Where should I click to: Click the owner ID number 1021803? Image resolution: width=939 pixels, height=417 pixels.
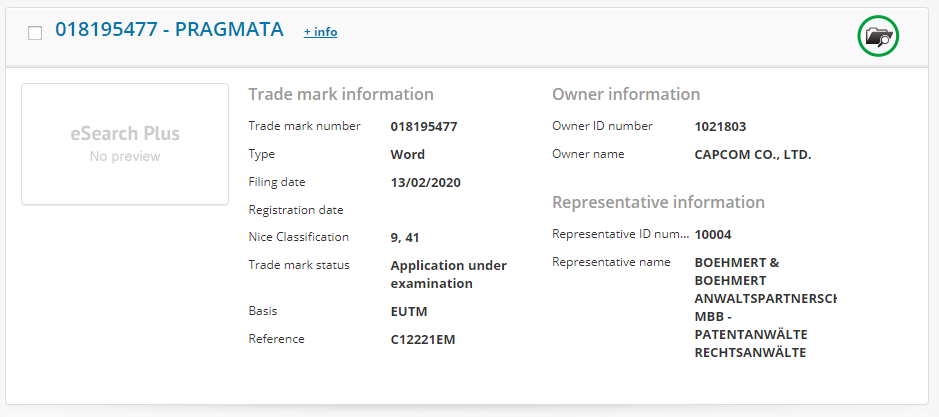tap(720, 127)
